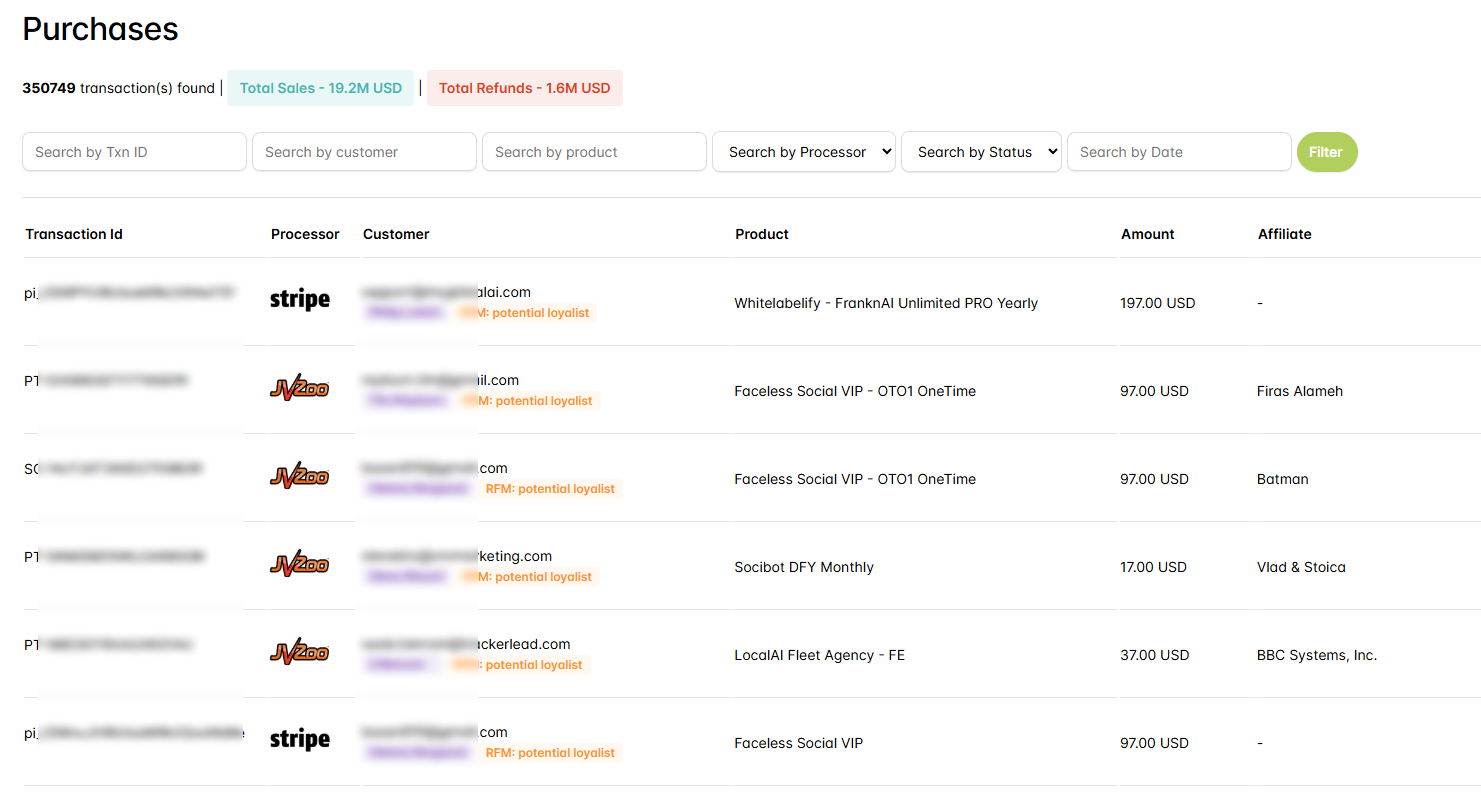The height and width of the screenshot is (793, 1481).
Task: Click the Stripe logo in the last Faceless Social VIP row
Action: 300,739
